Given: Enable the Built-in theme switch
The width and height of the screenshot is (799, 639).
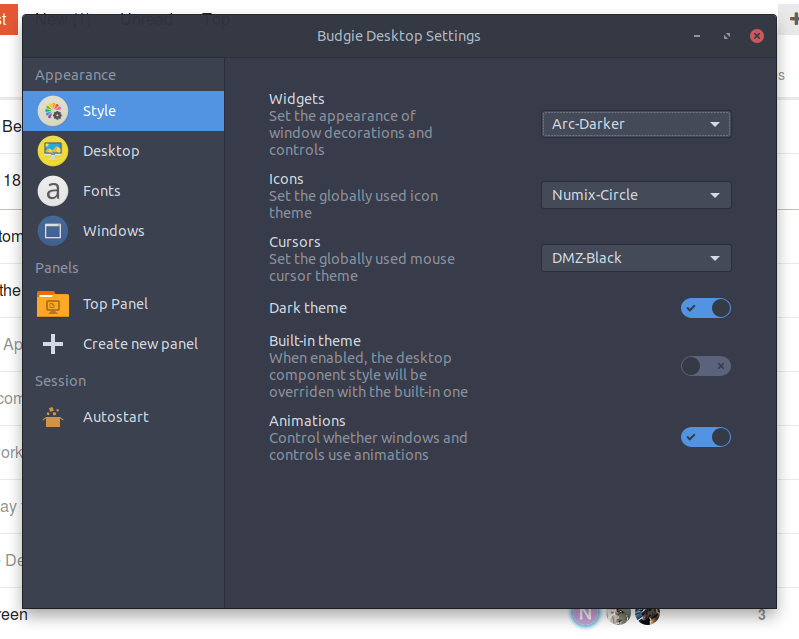Looking at the screenshot, I should (706, 366).
